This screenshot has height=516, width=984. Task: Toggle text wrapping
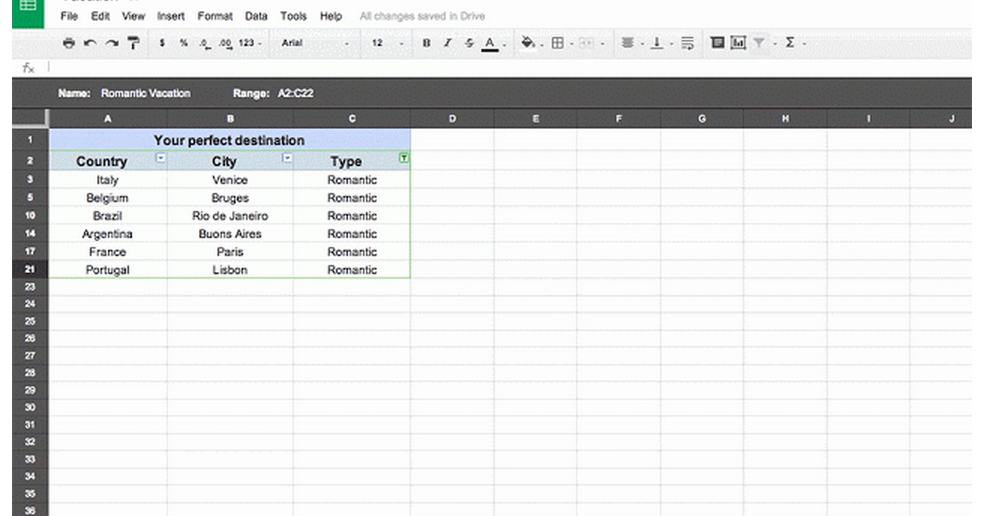pos(688,43)
